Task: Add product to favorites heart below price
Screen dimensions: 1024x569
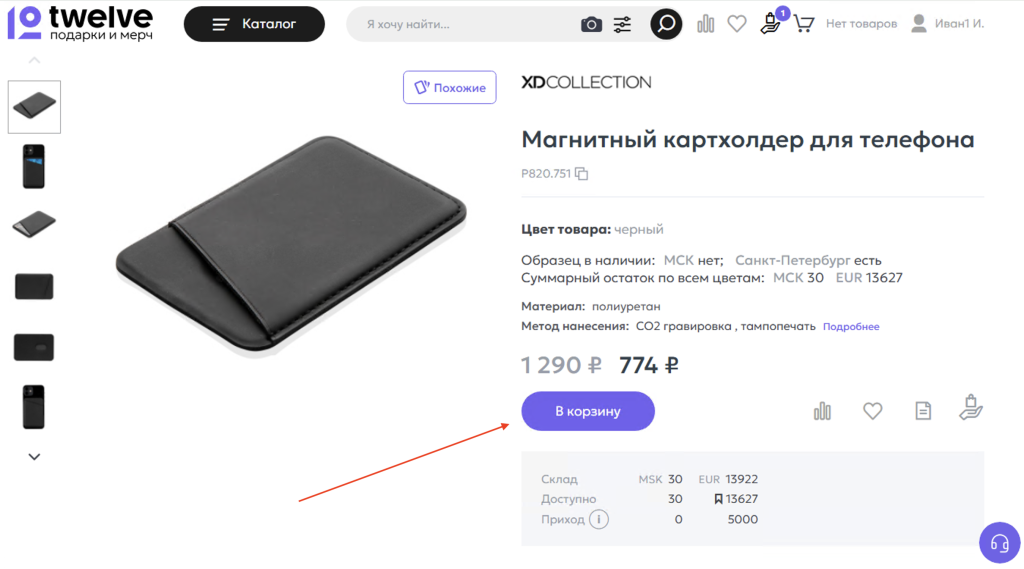Action: click(872, 411)
